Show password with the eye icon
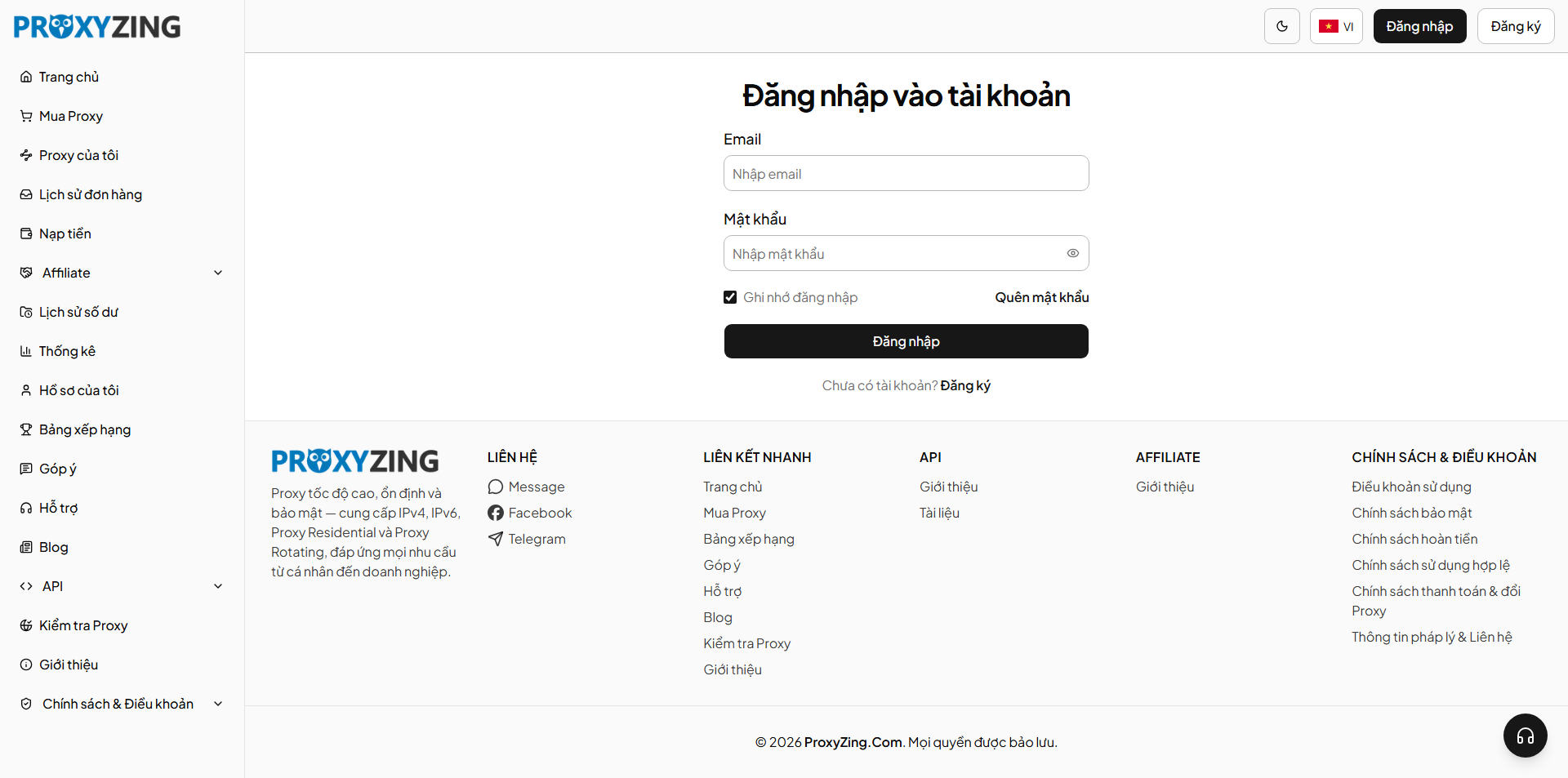The width and height of the screenshot is (1568, 778). point(1072,253)
